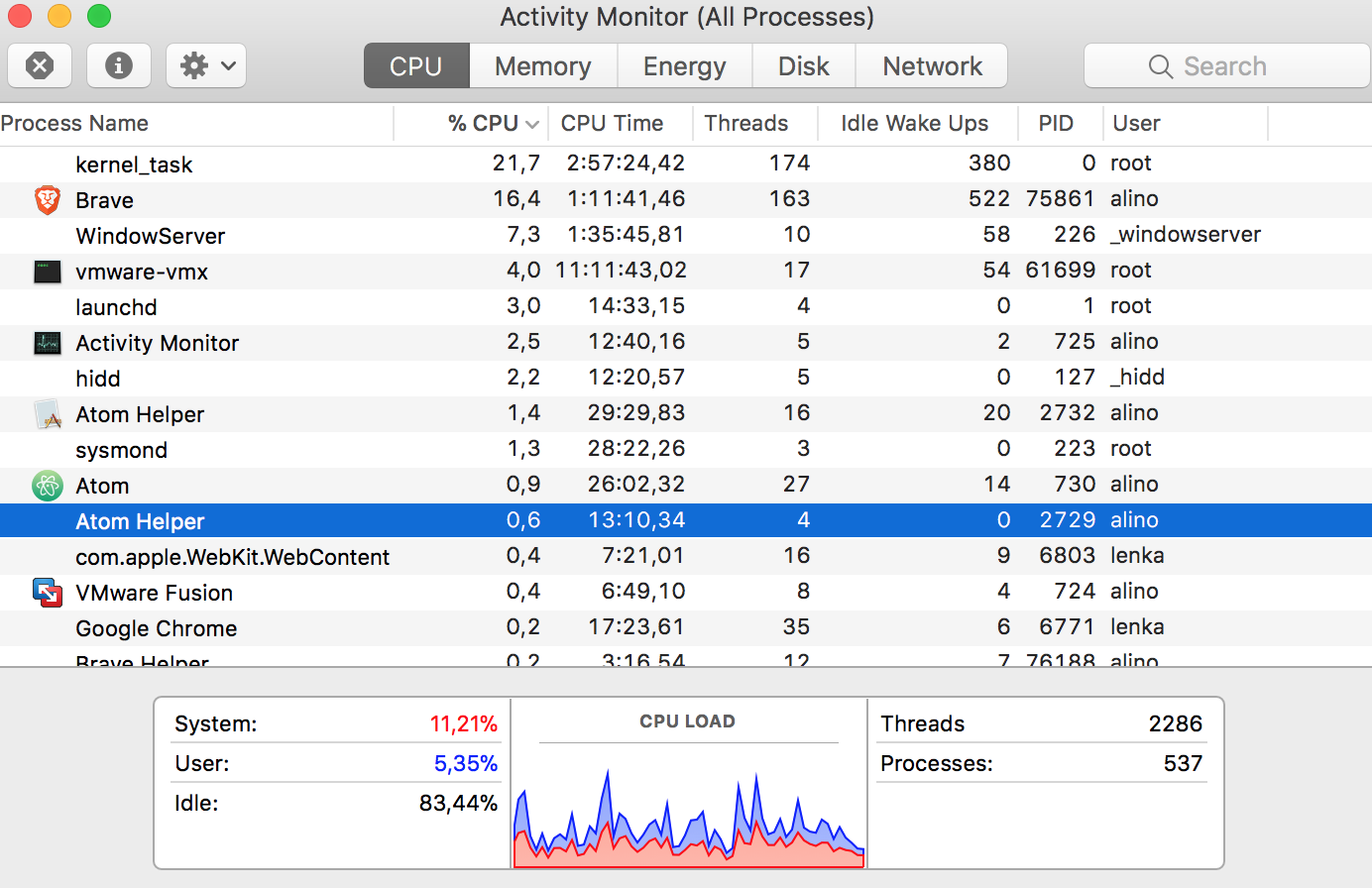
Task: Click the Atom green app icon
Action: (47, 486)
